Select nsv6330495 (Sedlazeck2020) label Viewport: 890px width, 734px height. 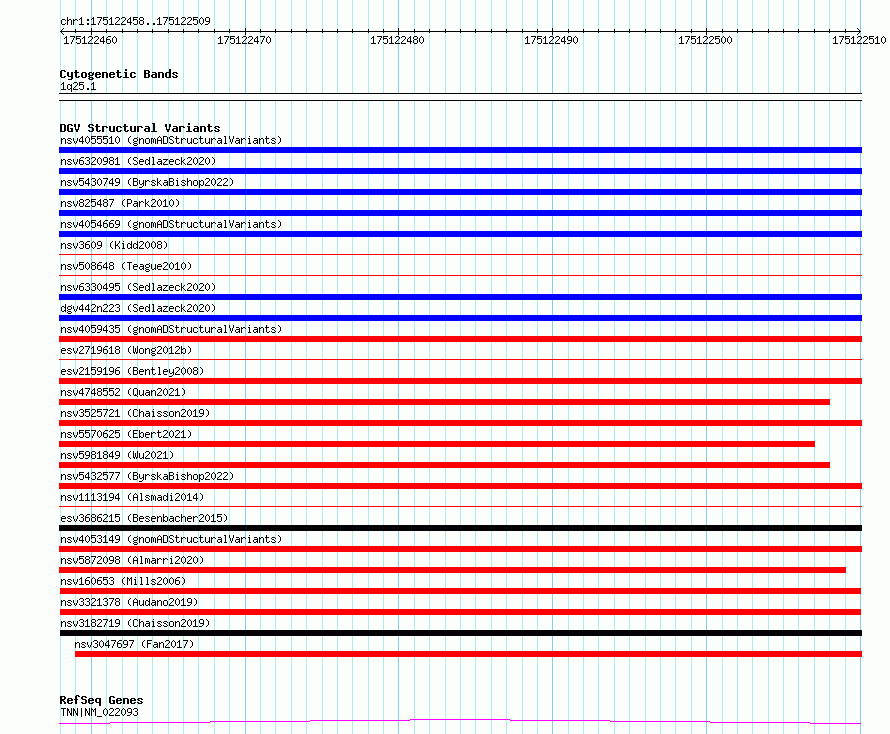pyautogui.click(x=138, y=287)
